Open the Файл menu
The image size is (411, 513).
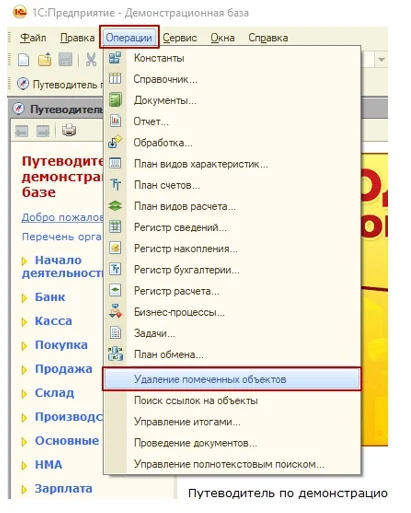click(x=33, y=38)
